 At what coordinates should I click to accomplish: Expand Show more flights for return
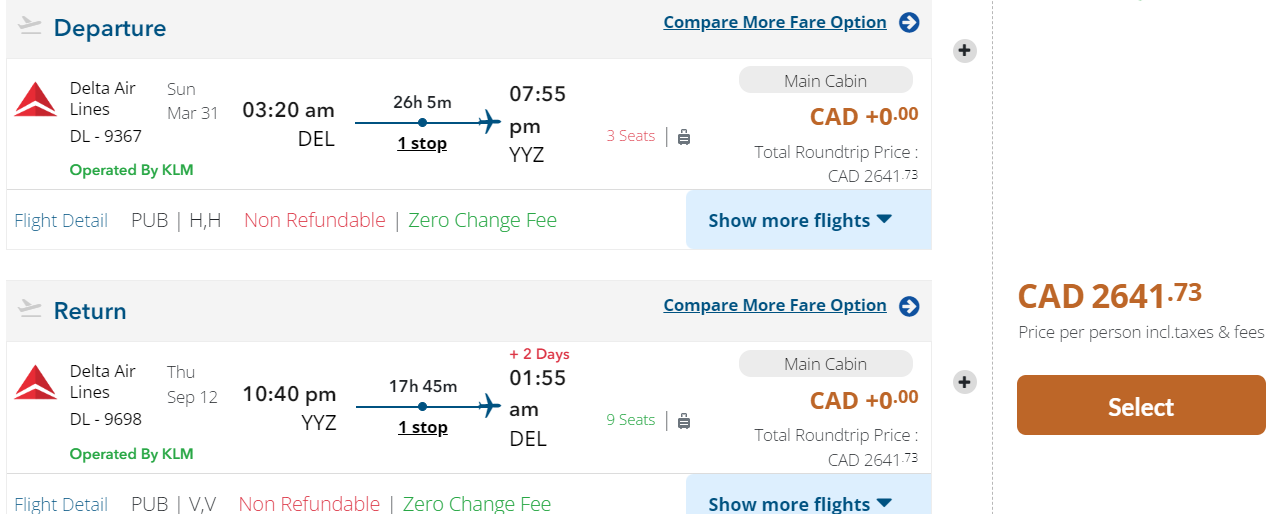[x=799, y=503]
